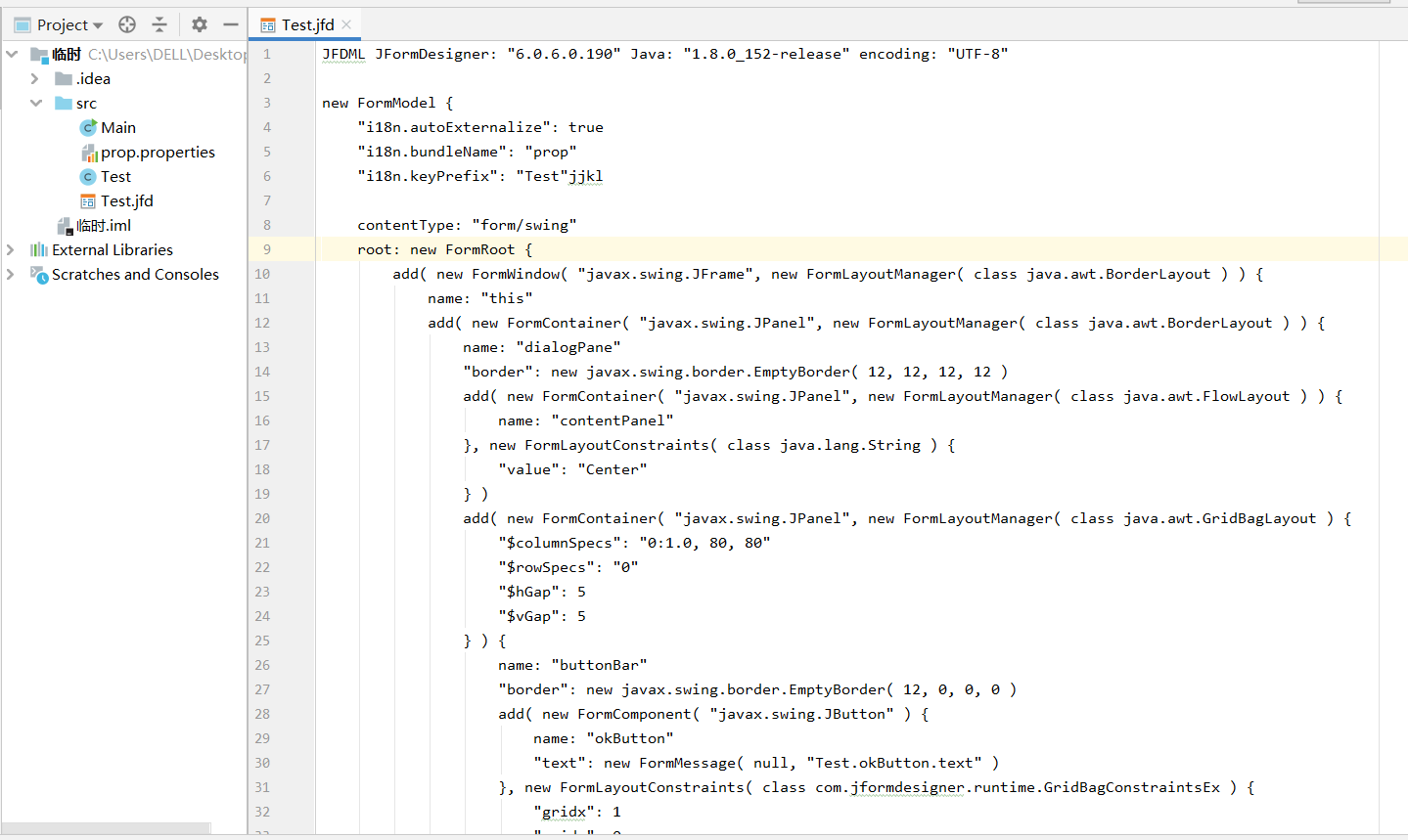Select the .idea folder icon

(x=64, y=78)
